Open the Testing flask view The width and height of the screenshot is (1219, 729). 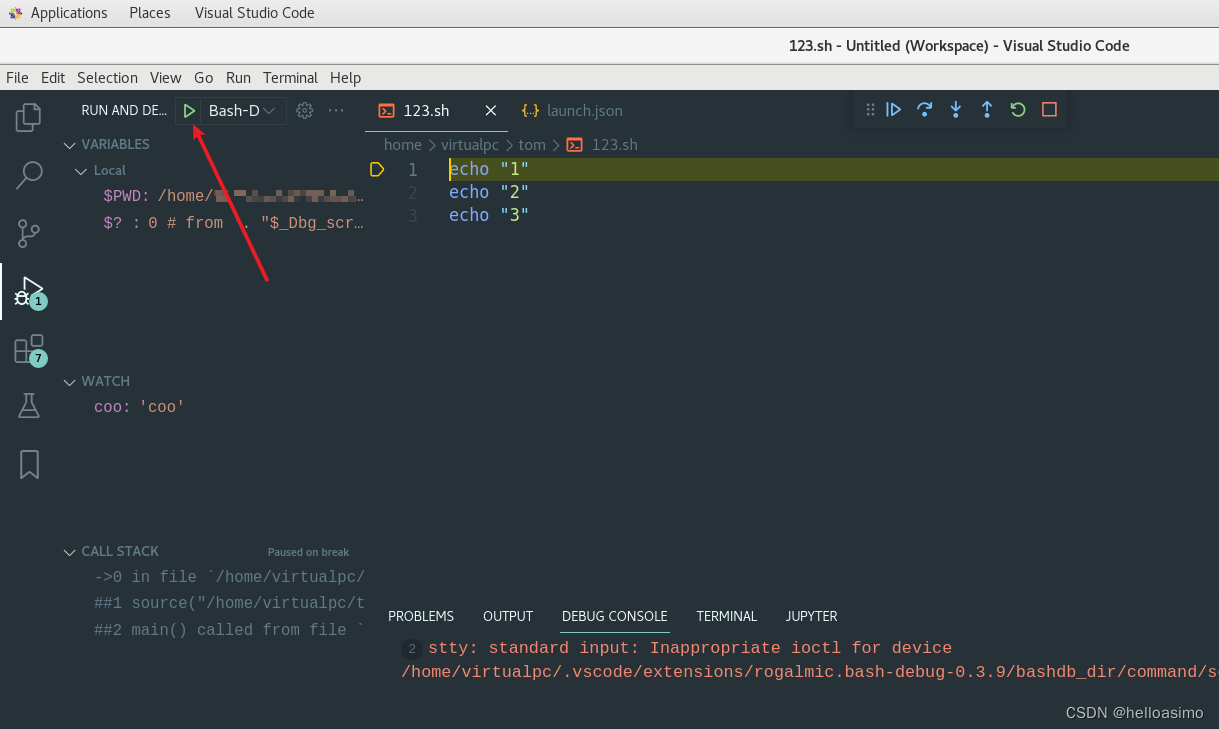click(x=29, y=406)
